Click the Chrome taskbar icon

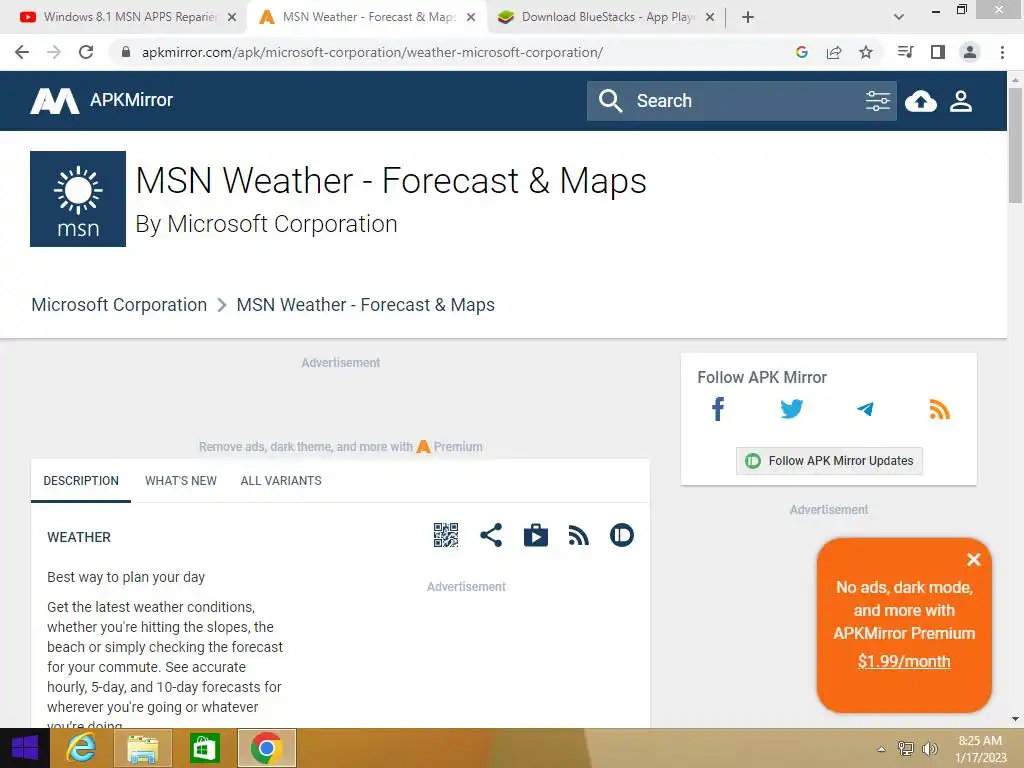266,748
